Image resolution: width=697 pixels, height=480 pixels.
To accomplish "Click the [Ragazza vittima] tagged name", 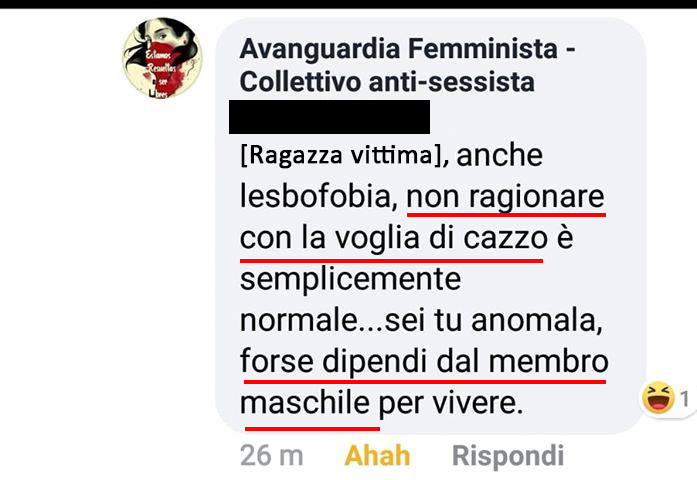I will point(341,156).
